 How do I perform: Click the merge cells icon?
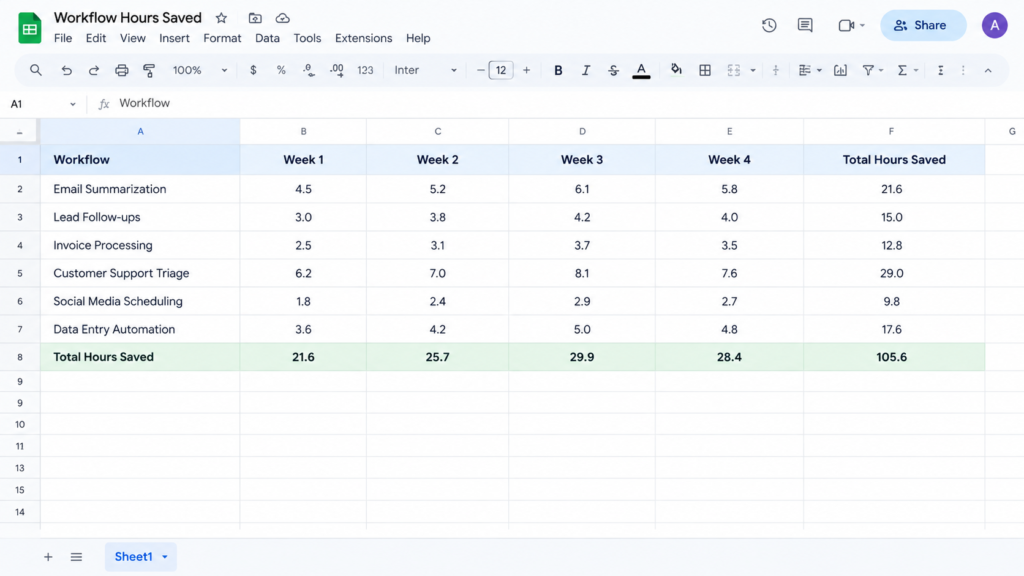[x=733, y=70]
